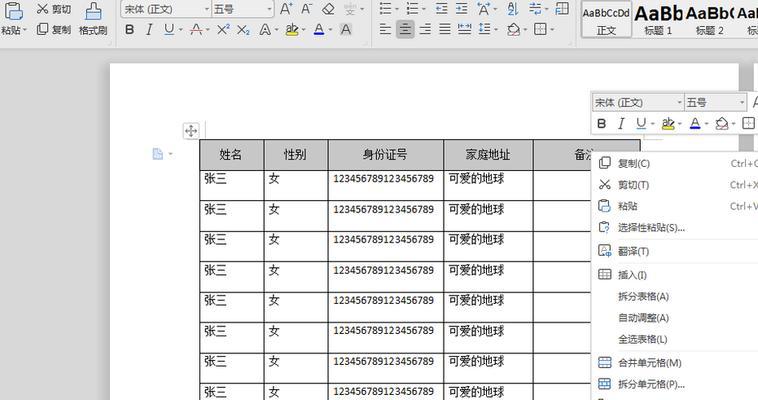758x400 pixels.
Task: Expand the paste (粘贴) options arrow
Action: [25, 30]
